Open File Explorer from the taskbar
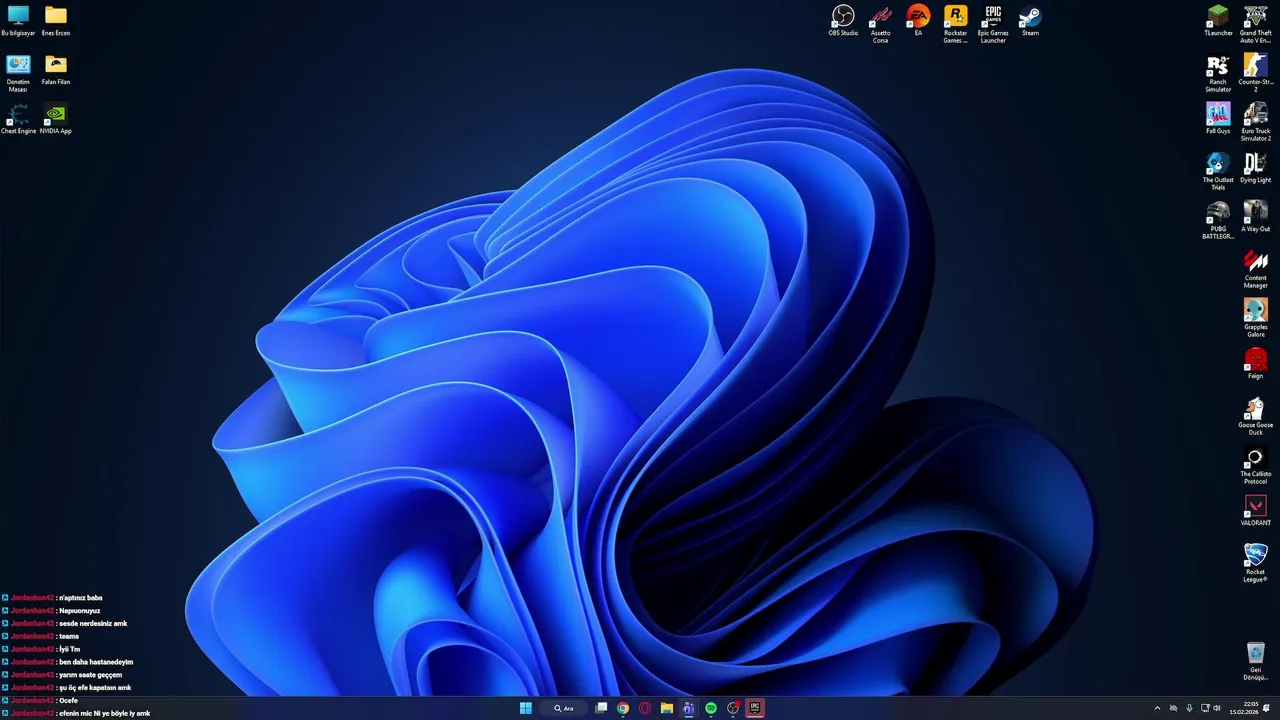1280x720 pixels. click(667, 708)
